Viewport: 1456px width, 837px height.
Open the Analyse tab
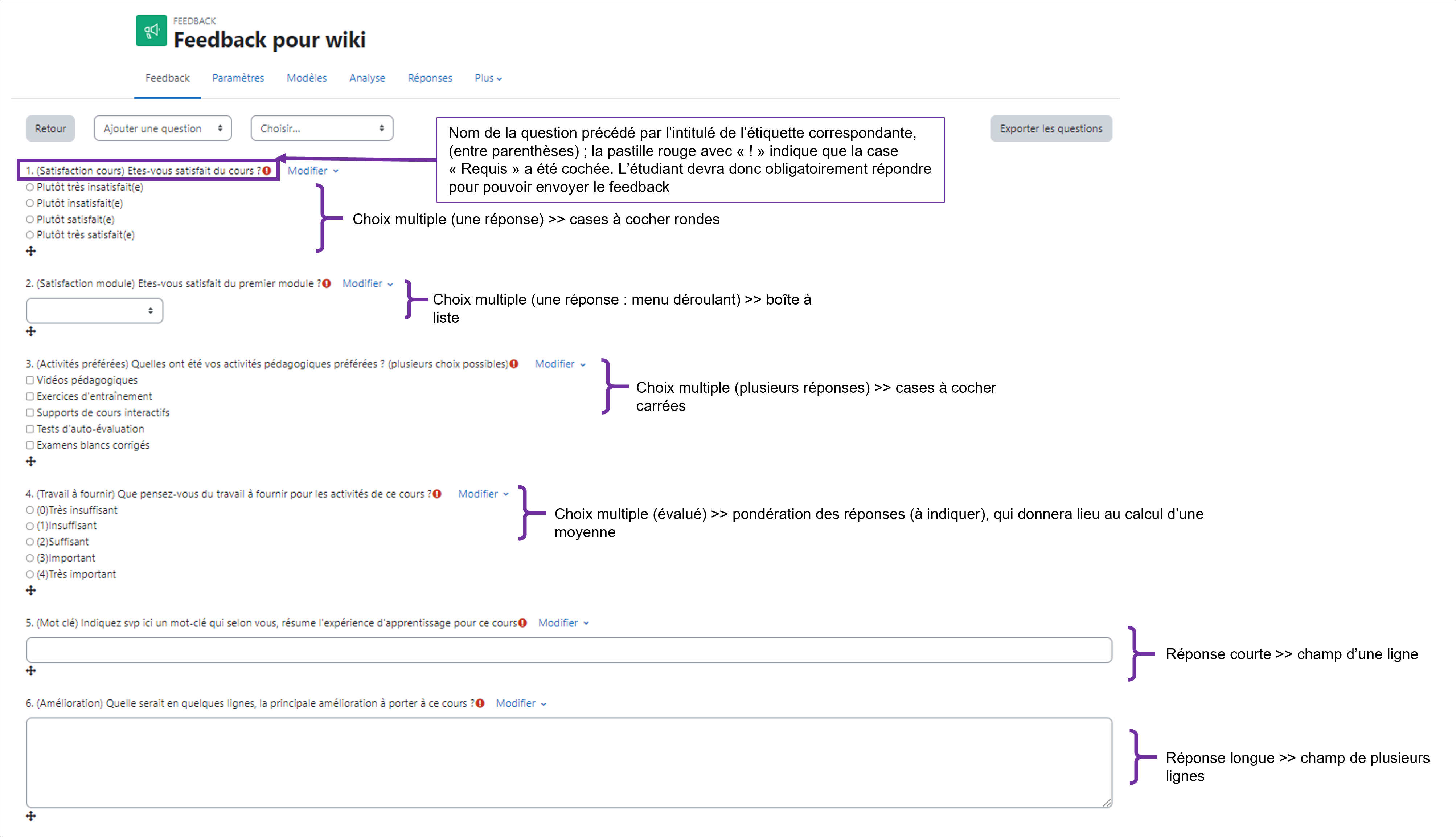tap(367, 78)
